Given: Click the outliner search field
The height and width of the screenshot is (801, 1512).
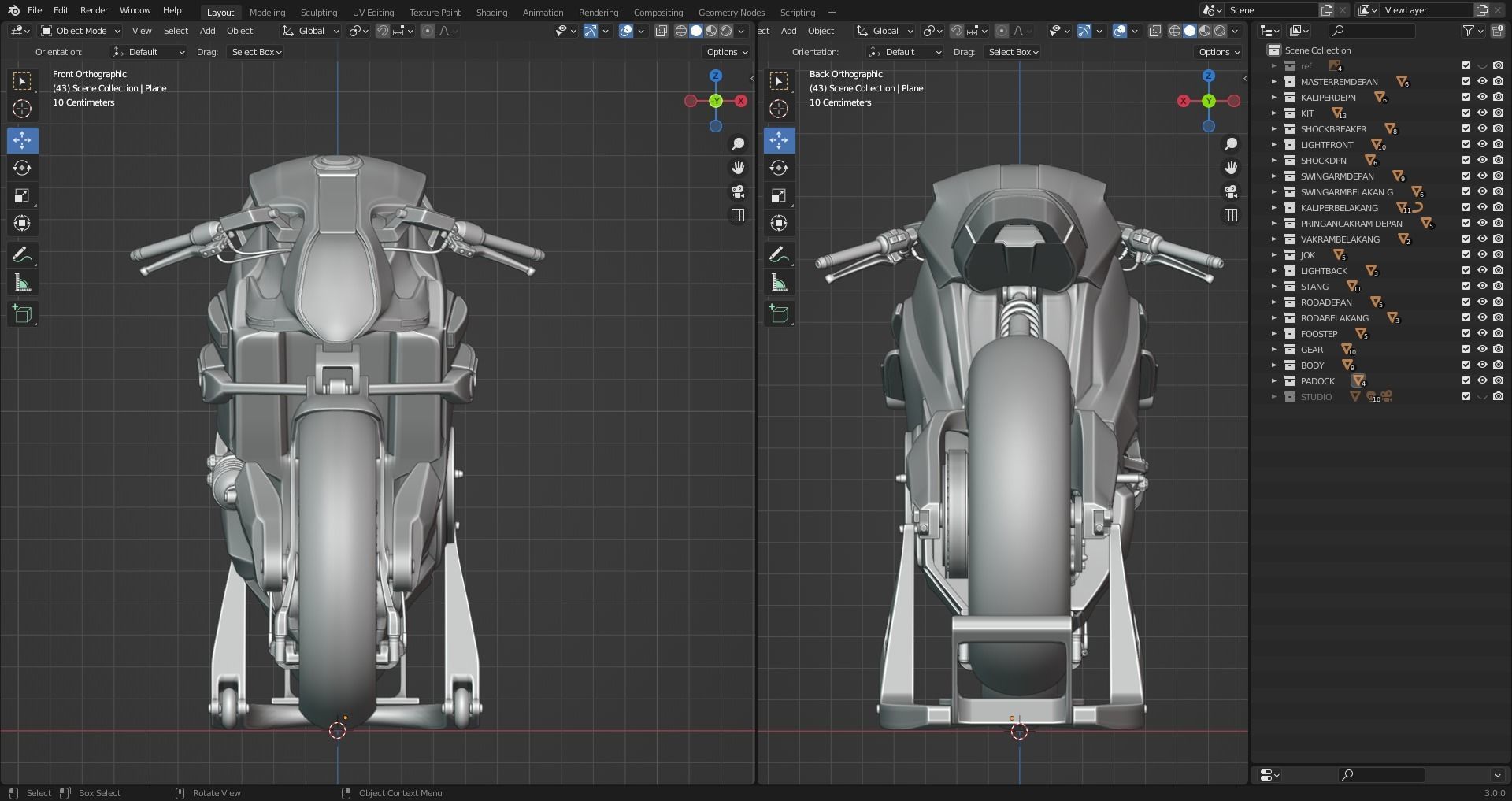Looking at the screenshot, I should click(x=1371, y=31).
